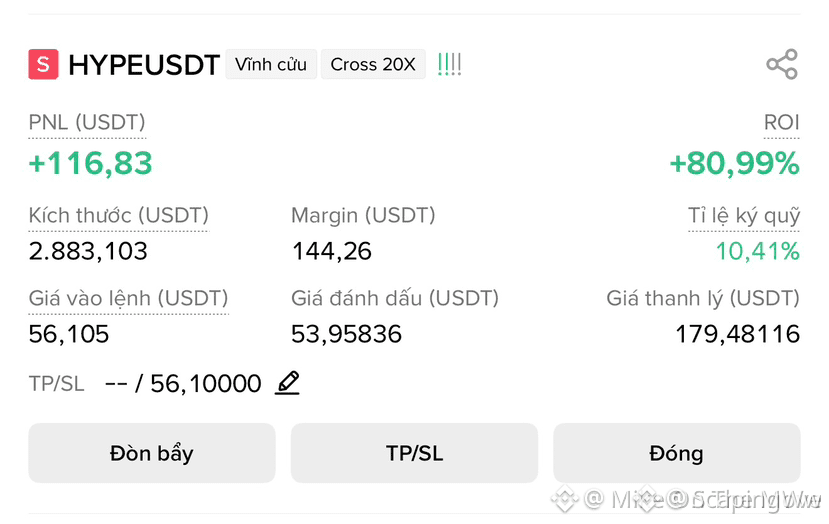The image size is (829, 524).
Task: Open the Đòn bẩy leverage button
Action: (152, 453)
